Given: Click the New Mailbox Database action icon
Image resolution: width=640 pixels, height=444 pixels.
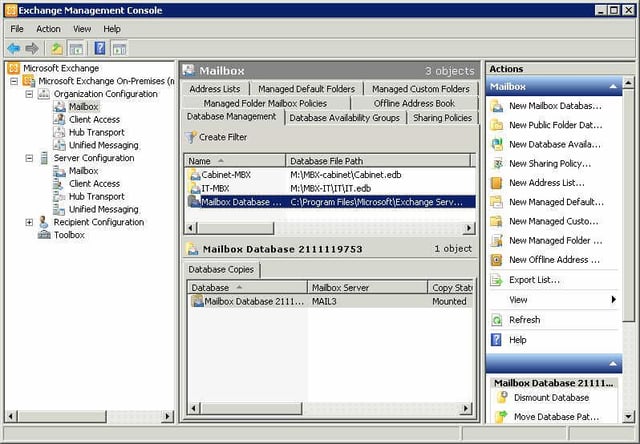Looking at the screenshot, I should pos(496,106).
